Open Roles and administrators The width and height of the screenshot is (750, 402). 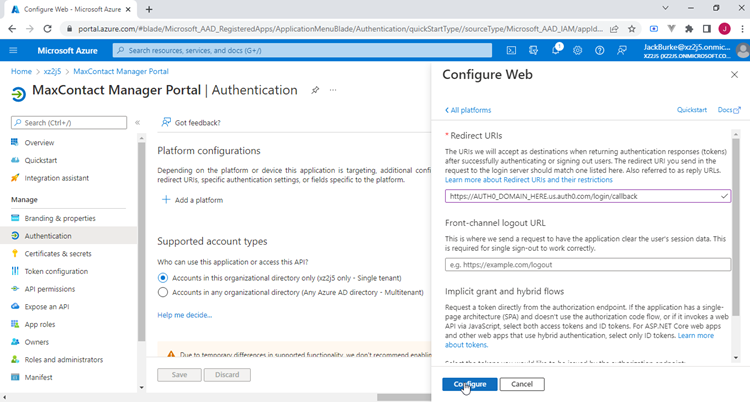pos(64,360)
